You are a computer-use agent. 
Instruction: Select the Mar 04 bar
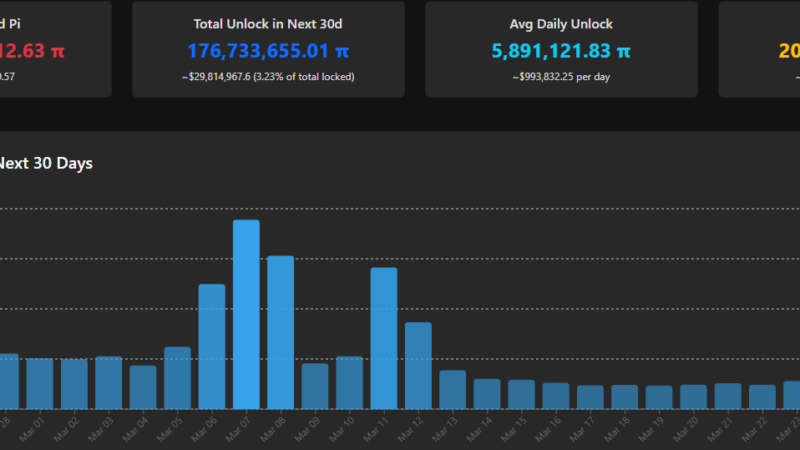pyautogui.click(x=143, y=387)
